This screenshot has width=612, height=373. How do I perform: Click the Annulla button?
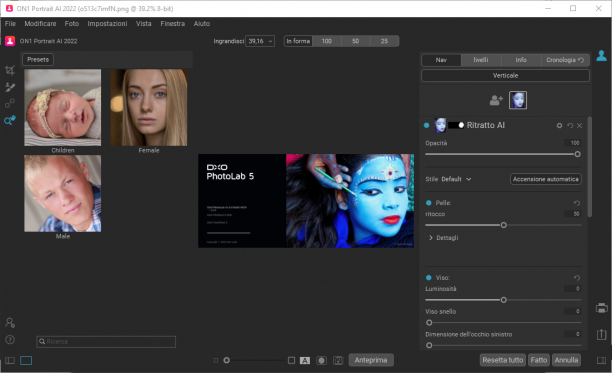(566, 360)
